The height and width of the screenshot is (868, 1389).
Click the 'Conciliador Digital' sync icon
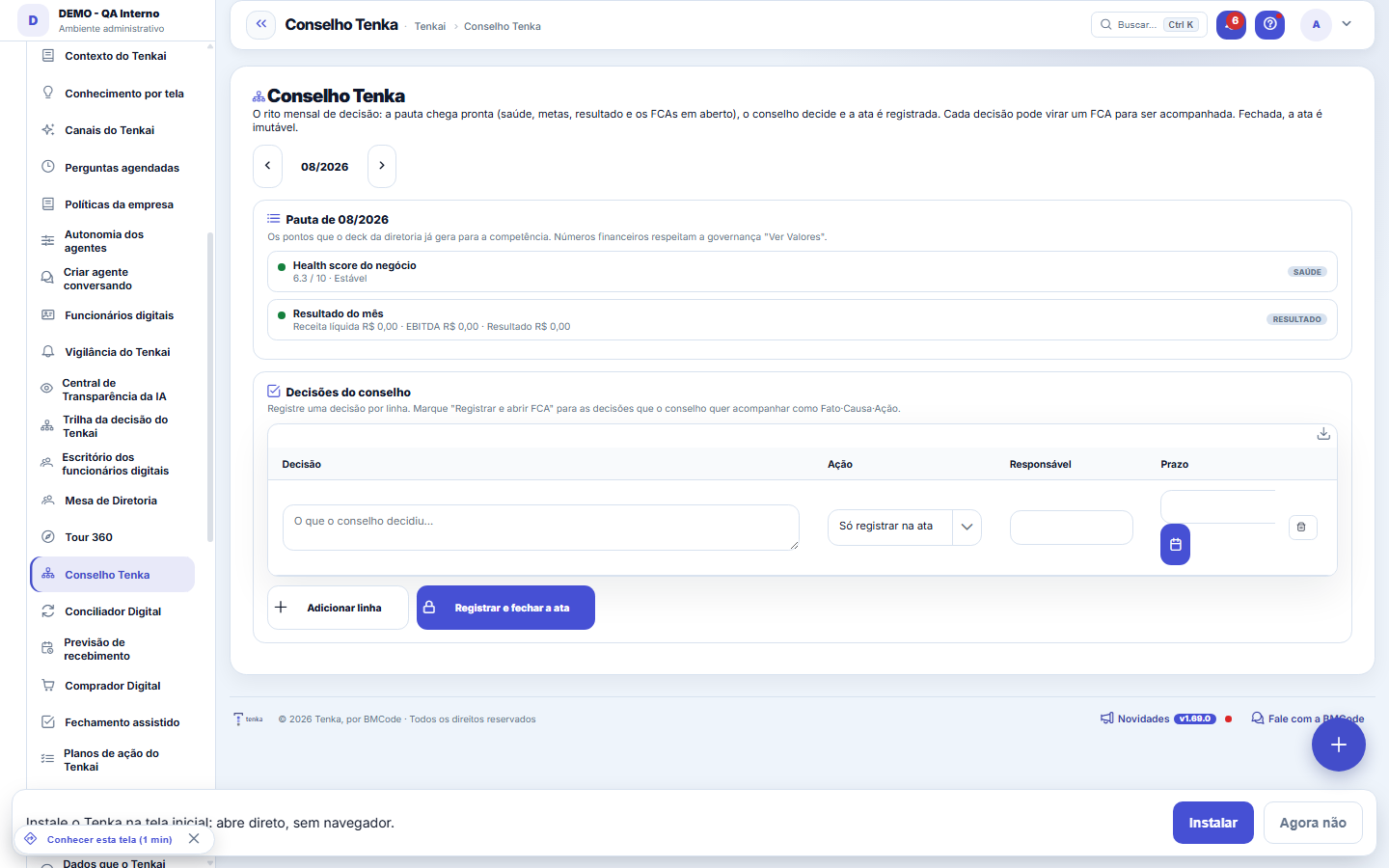coord(48,611)
